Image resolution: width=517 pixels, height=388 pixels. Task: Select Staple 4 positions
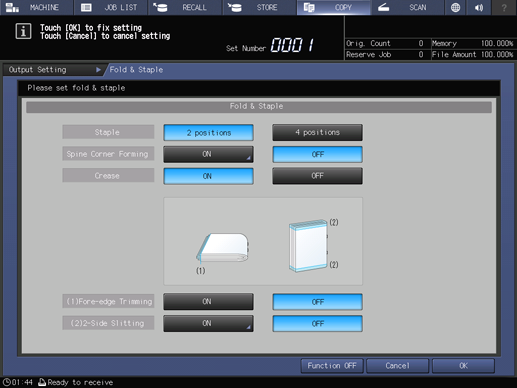(x=317, y=133)
